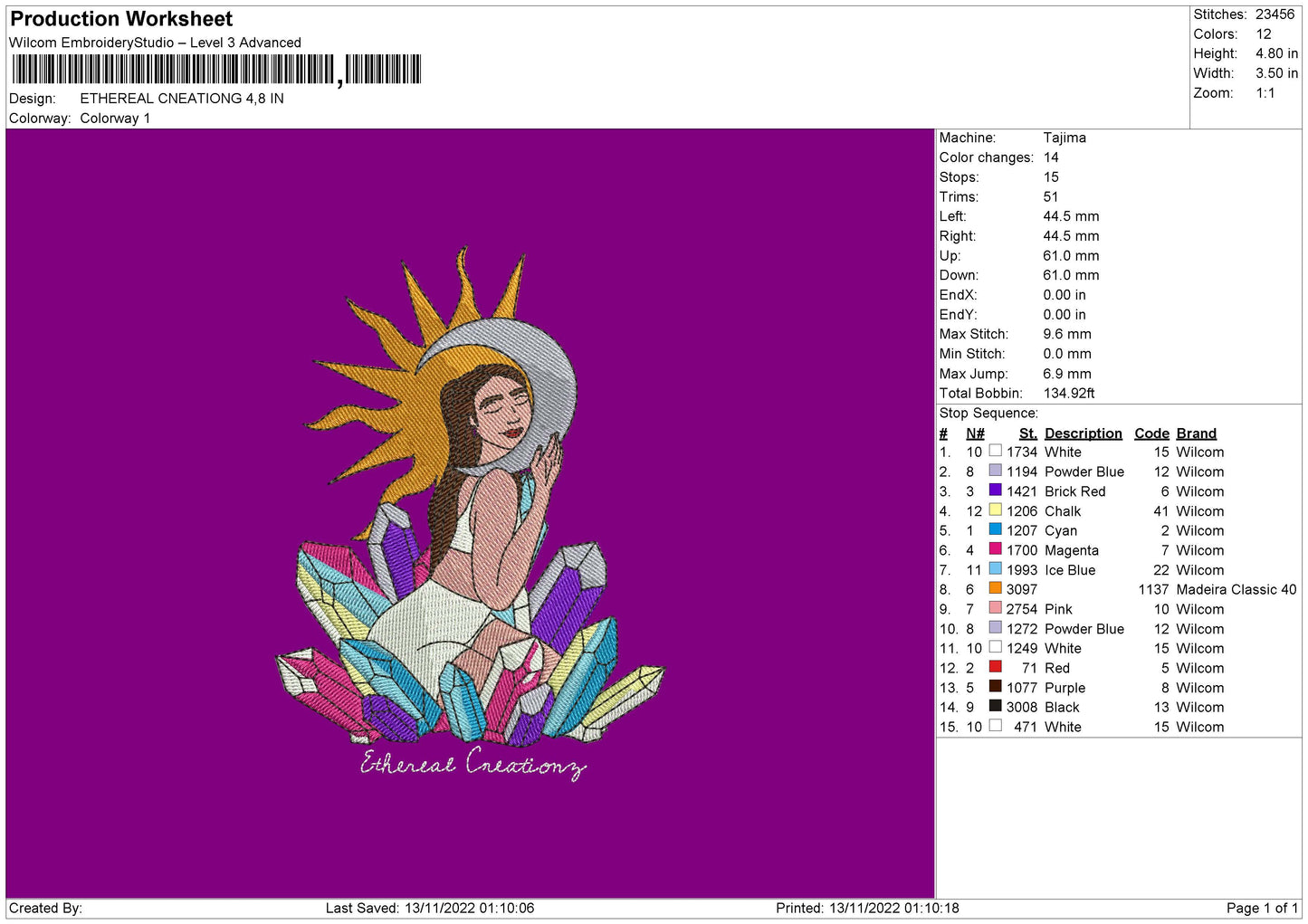1308x924 pixels.
Task: Click the Zoom value '1:1'
Action: (1265, 93)
